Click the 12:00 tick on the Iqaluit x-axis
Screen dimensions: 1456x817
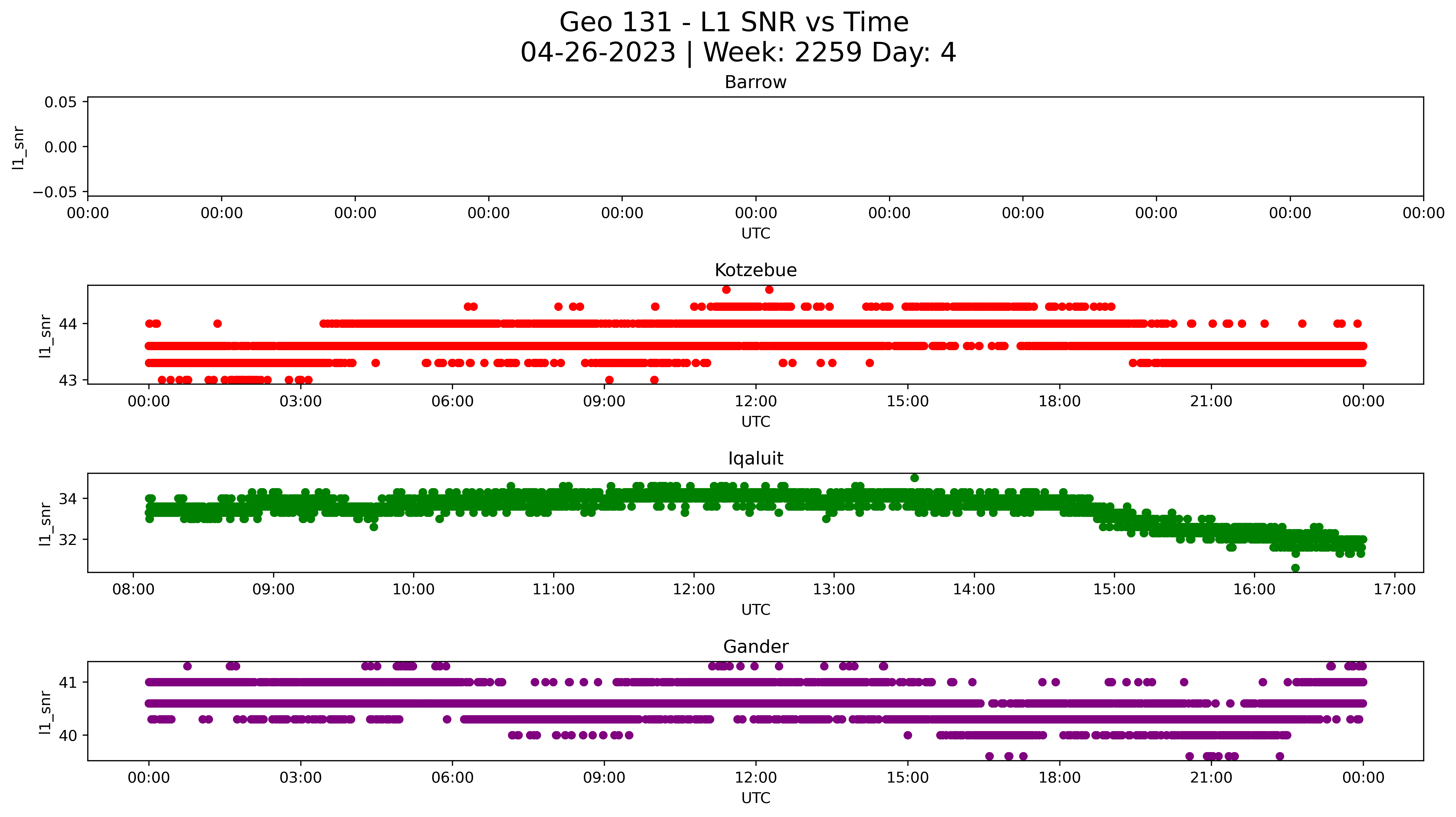click(x=694, y=590)
